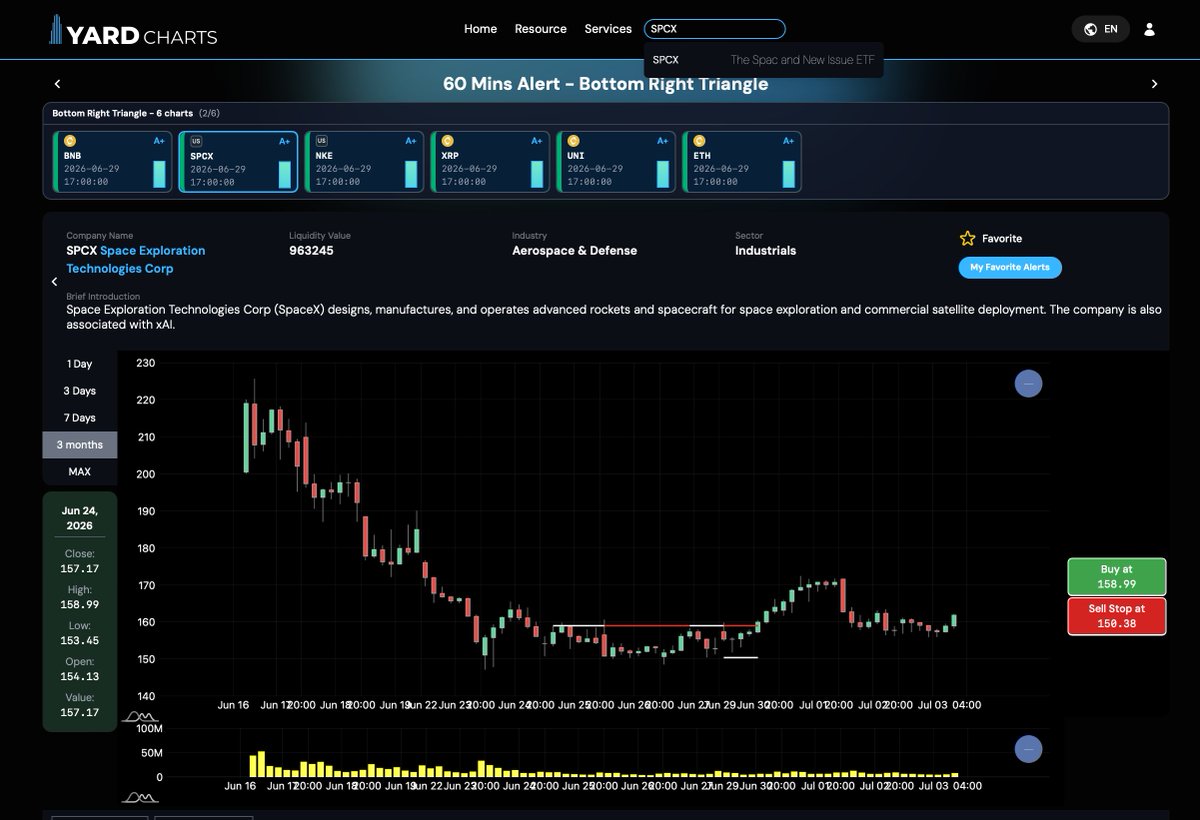The image size is (1200, 820).
Task: Open the EN language selector
Action: coord(1100,29)
